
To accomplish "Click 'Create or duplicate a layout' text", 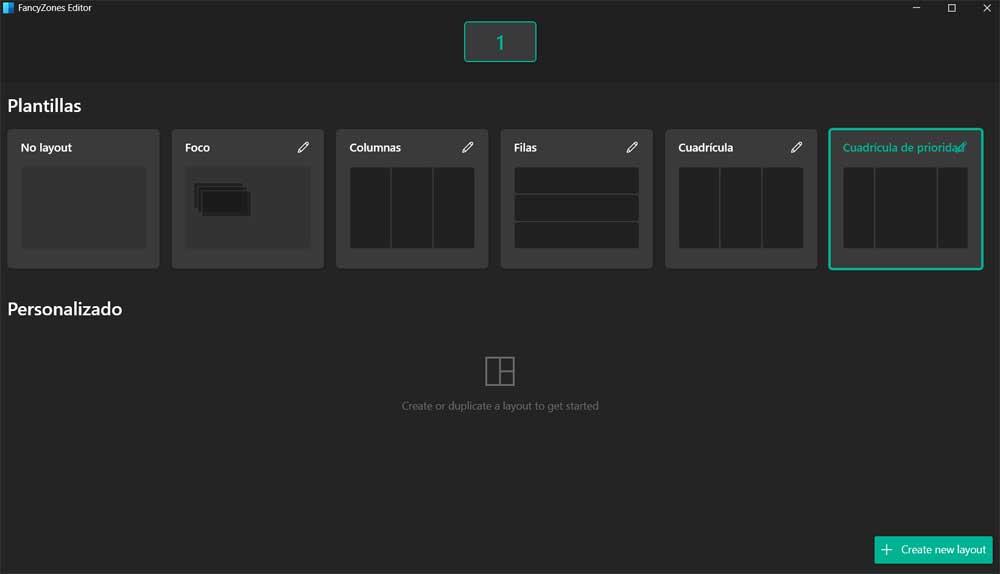I will pos(500,406).
